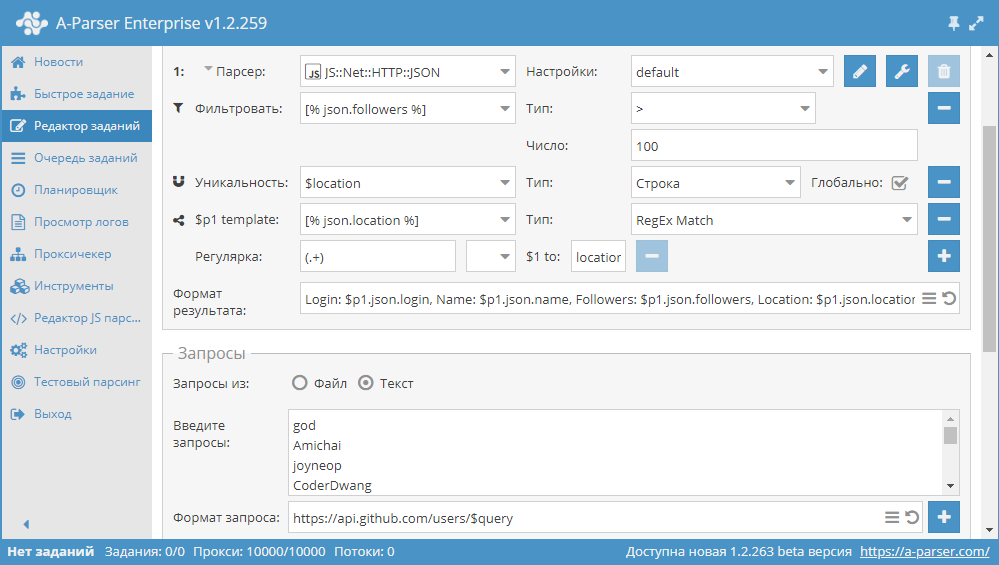Remove the $p1 template row with minus
This screenshot has height=565, width=999.
pos(944,219)
